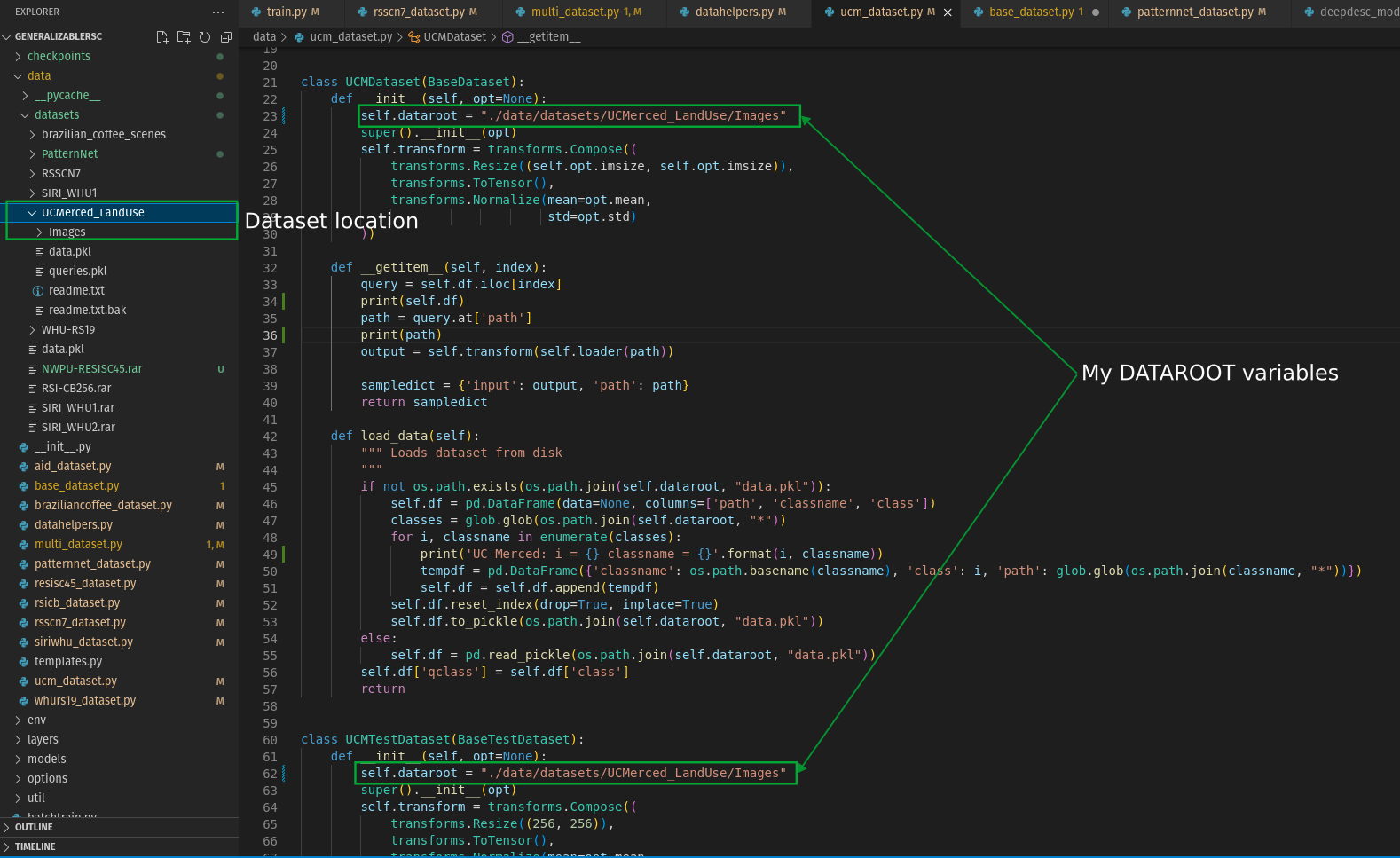This screenshot has height=858, width=1400.
Task: Select NWPU-RESISC45.rar in Explorer
Action: 91,369
